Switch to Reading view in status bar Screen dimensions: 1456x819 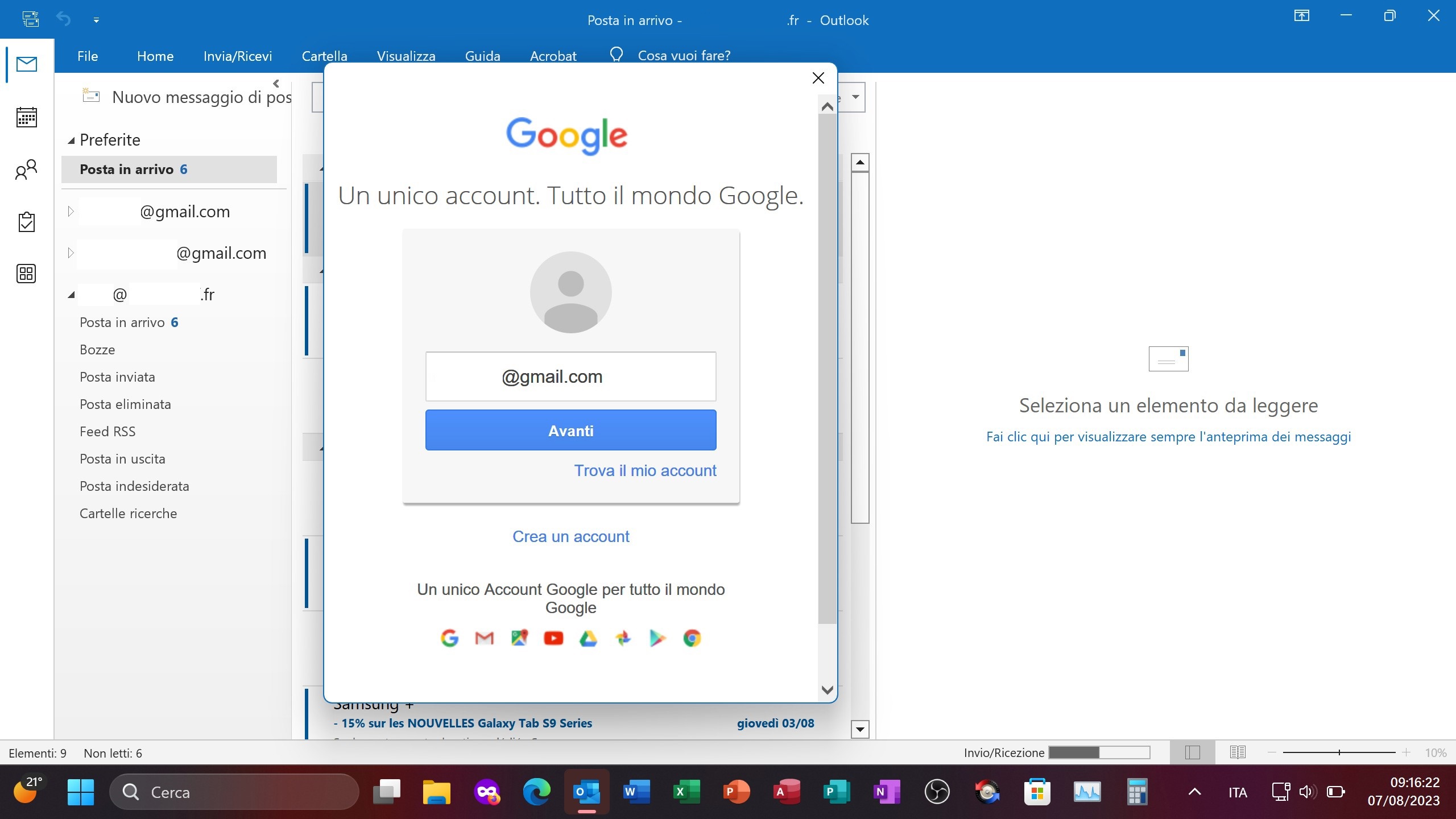(x=1238, y=752)
